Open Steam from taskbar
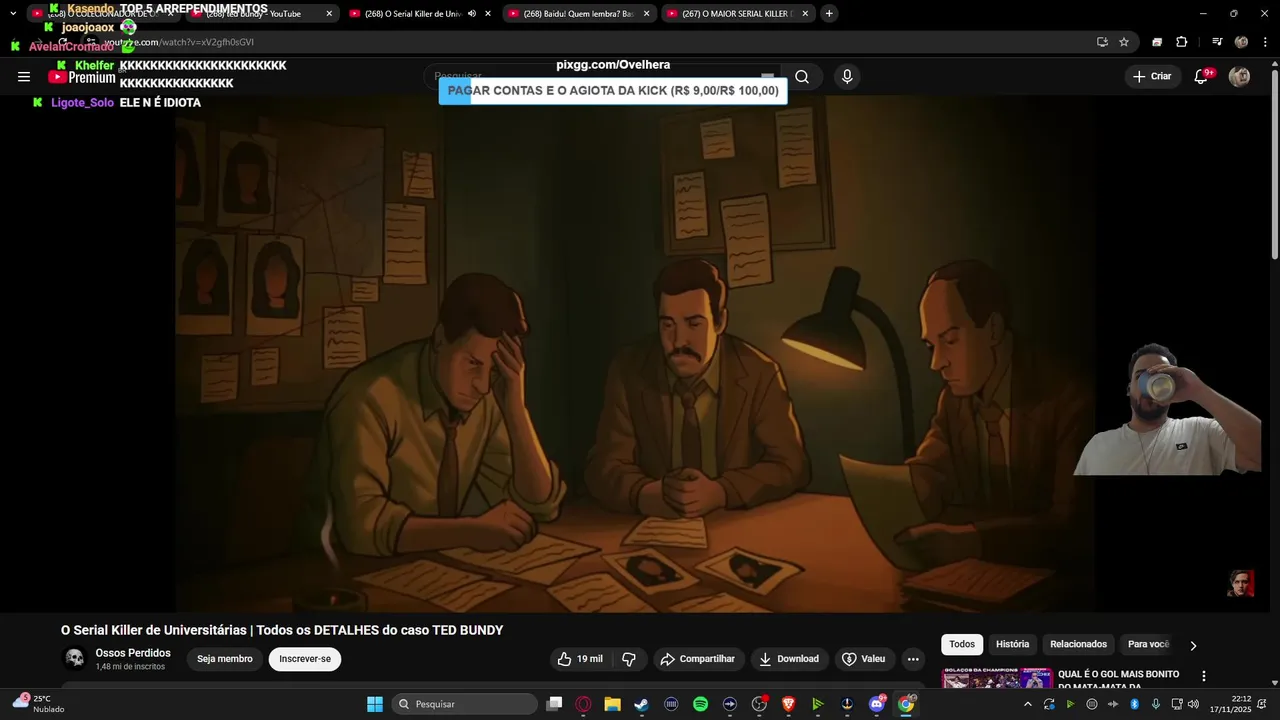This screenshot has width=1280, height=720. pos(641,704)
